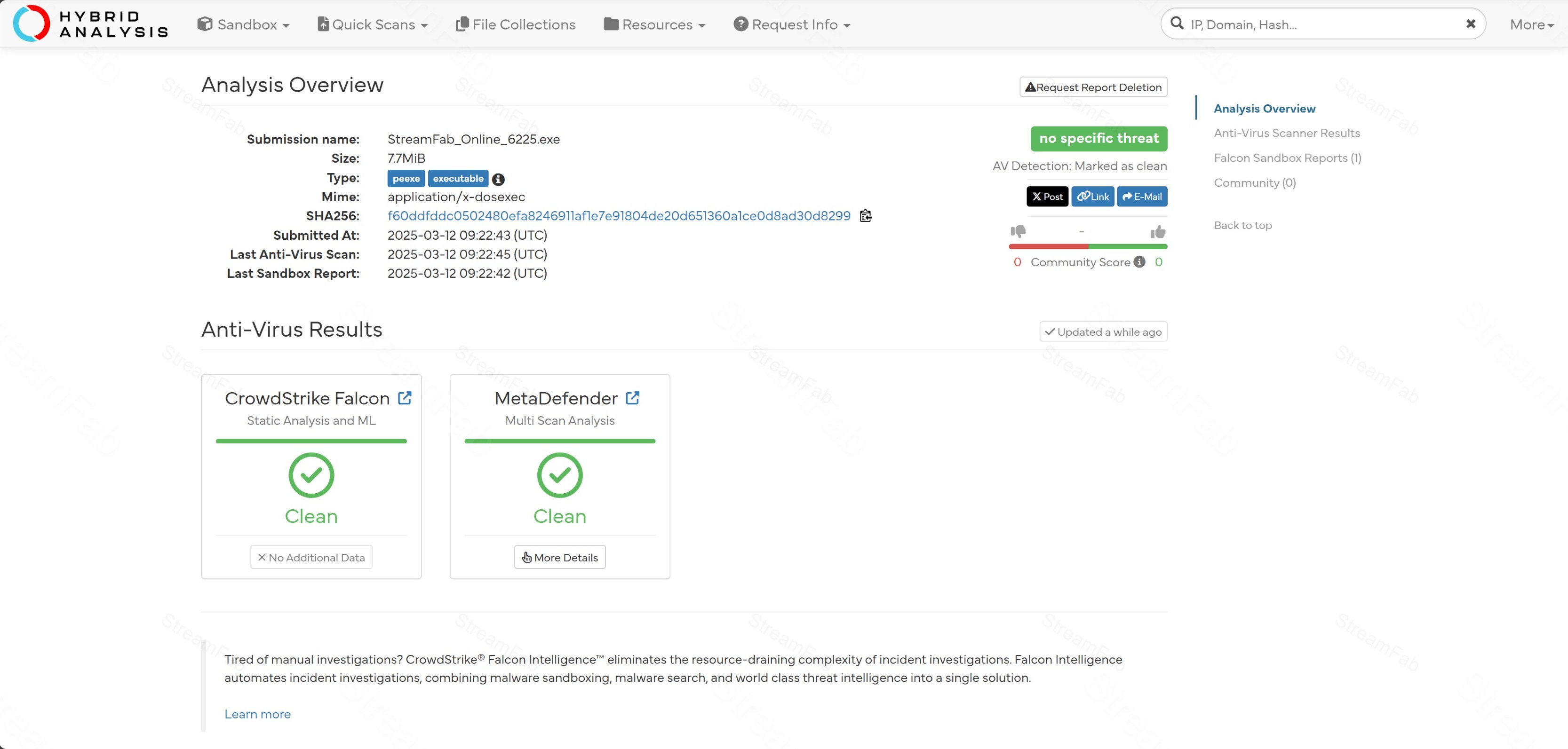Click No Additional Data button
1568x749 pixels.
[311, 557]
